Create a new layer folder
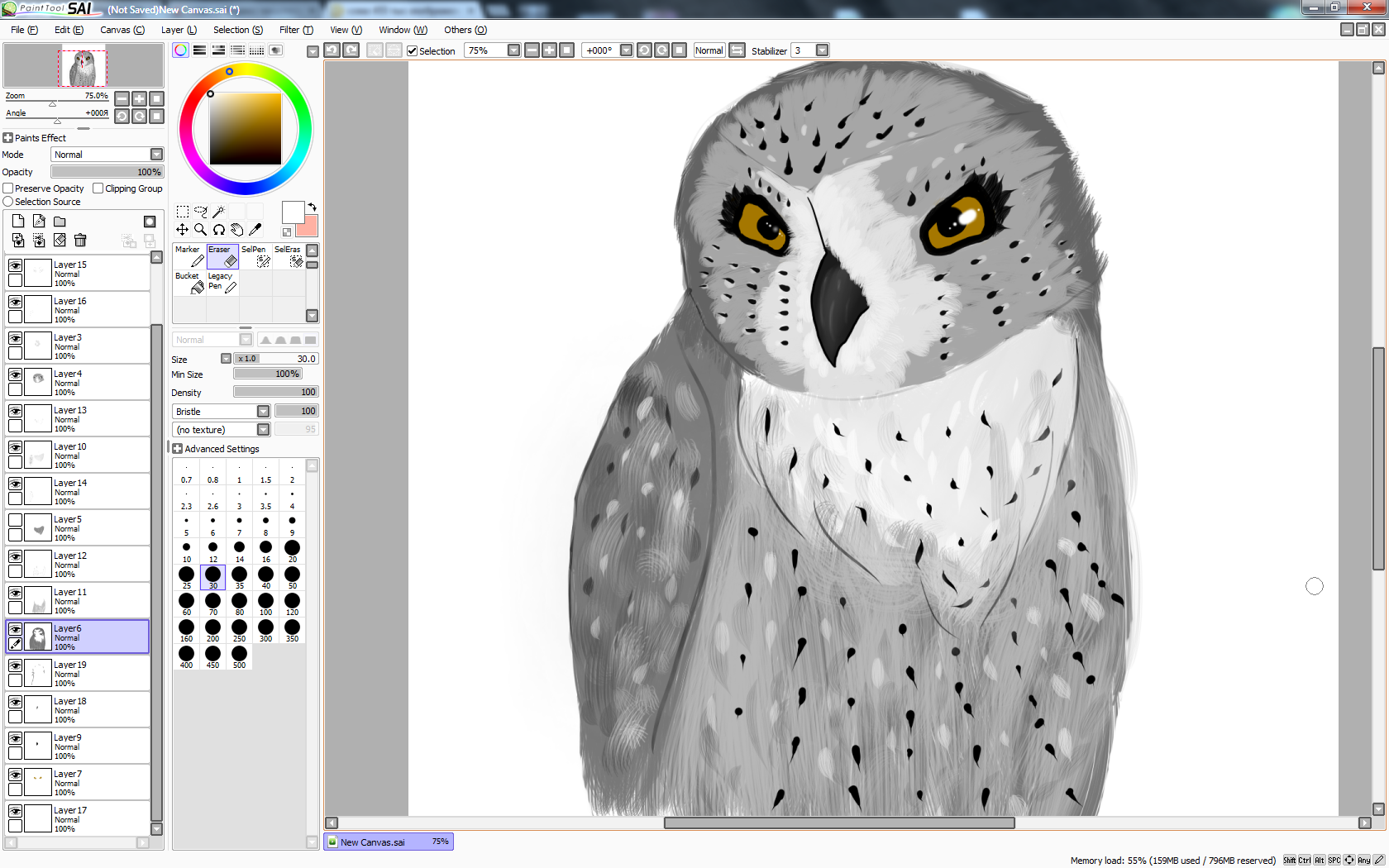The height and width of the screenshot is (868, 1389). tap(60, 222)
